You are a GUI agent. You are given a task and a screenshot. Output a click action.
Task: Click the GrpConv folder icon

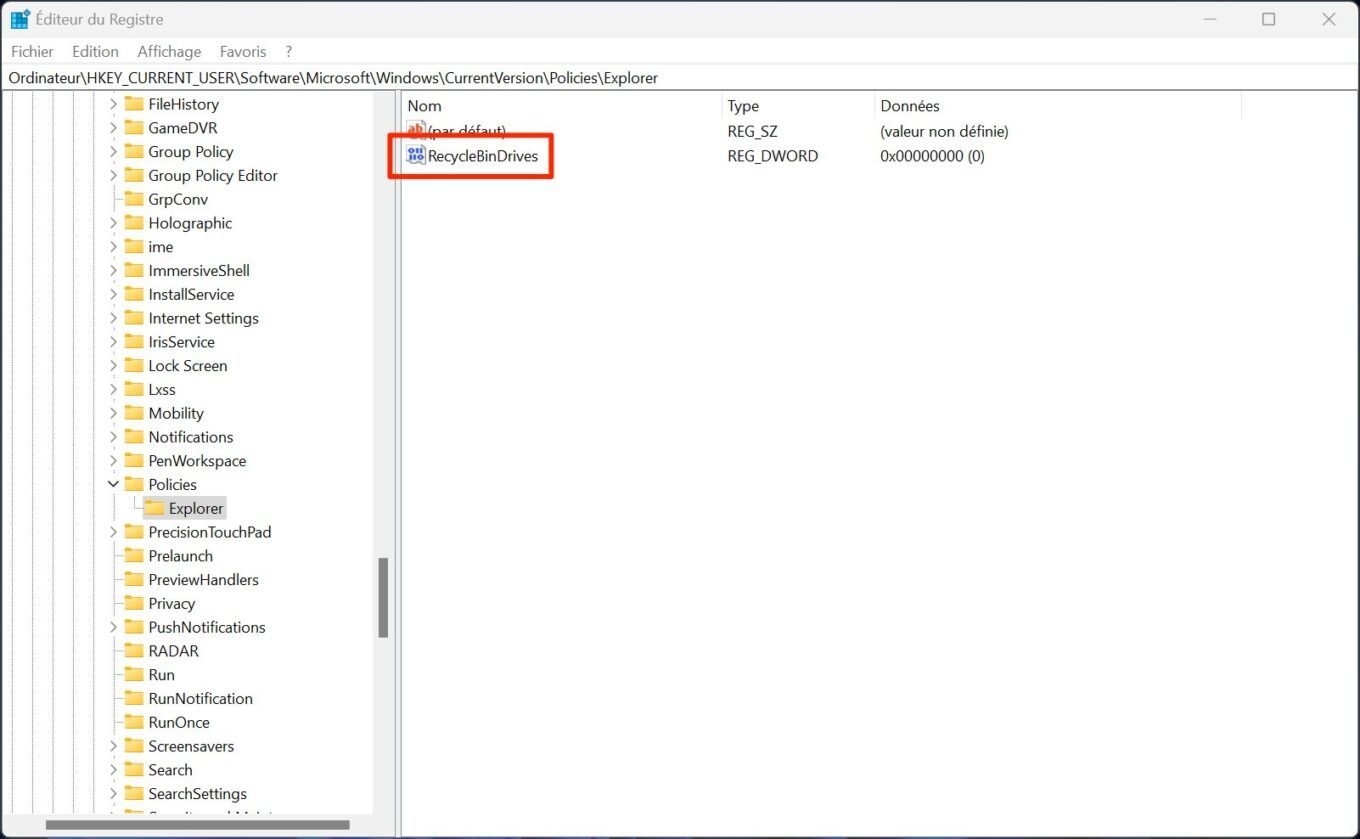coord(134,199)
